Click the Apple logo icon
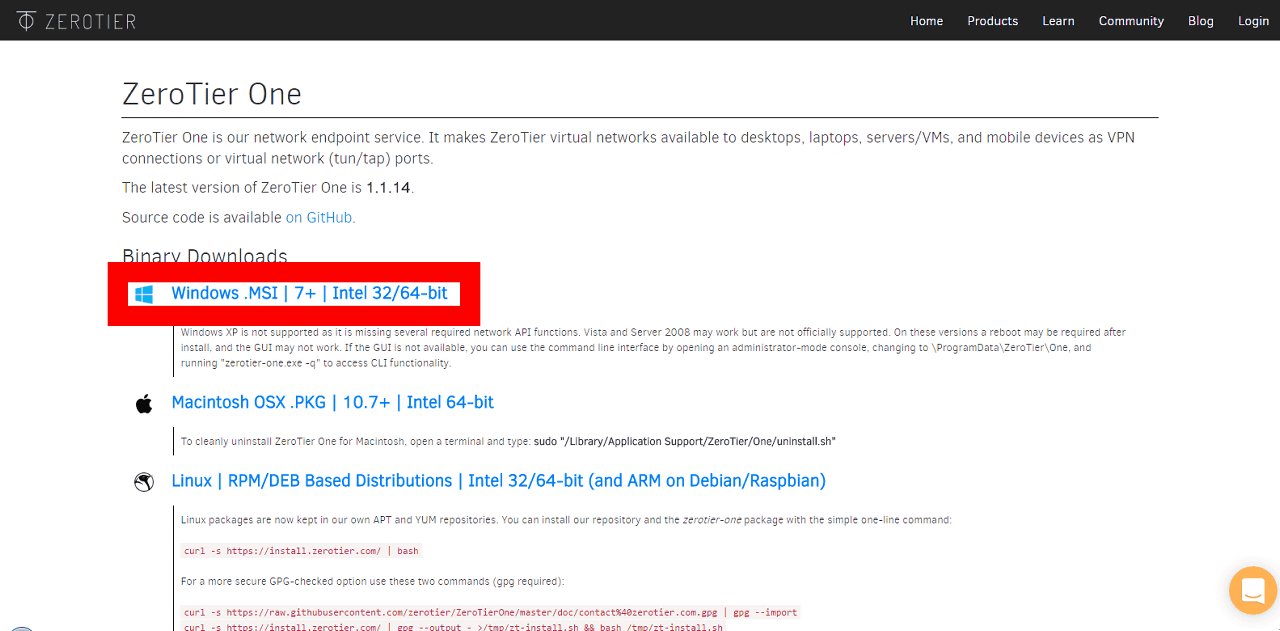 144,403
